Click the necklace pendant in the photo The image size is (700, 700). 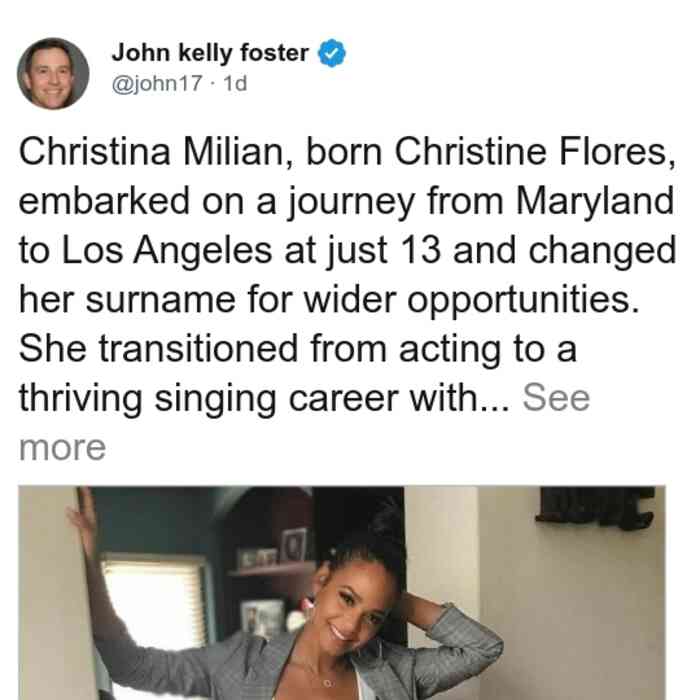329,683
